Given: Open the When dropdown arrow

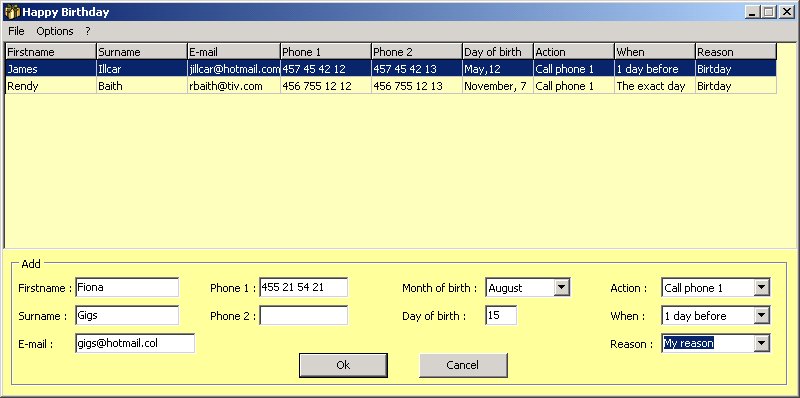Looking at the screenshot, I should 761,316.
